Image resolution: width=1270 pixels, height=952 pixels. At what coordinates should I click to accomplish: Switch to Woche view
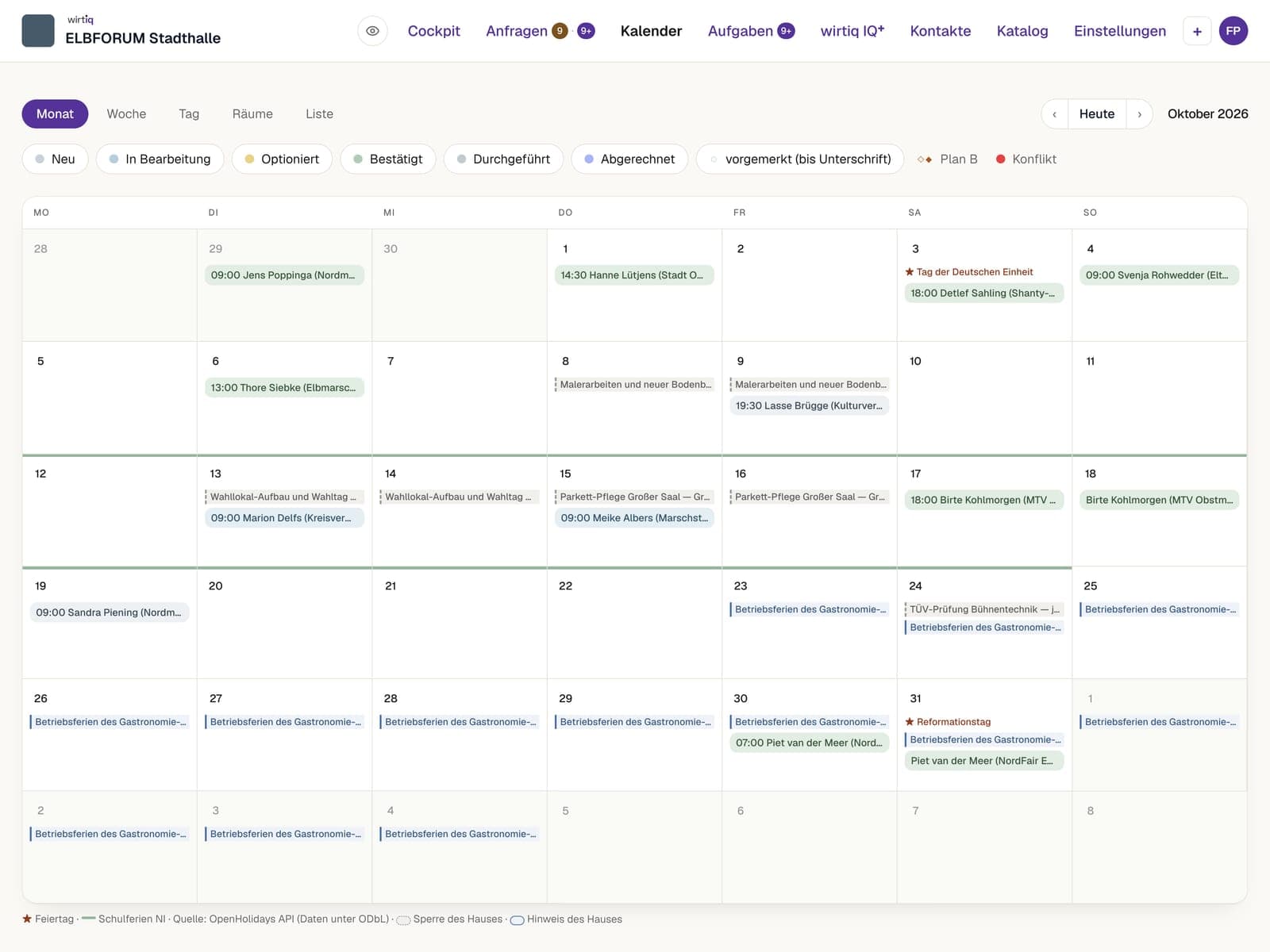pos(126,114)
